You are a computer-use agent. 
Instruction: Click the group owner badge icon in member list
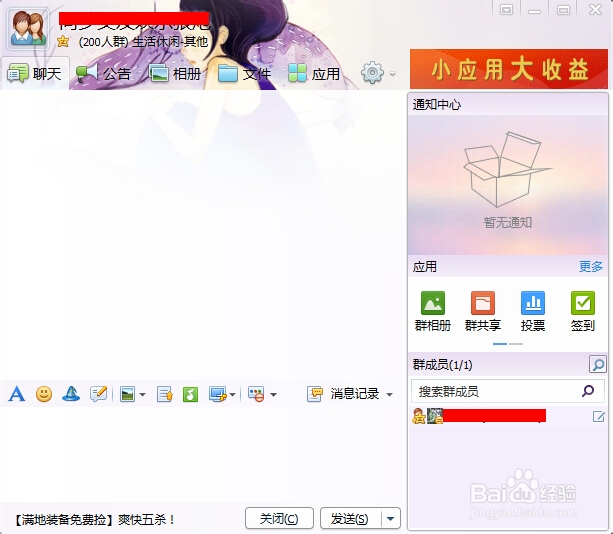click(419, 416)
